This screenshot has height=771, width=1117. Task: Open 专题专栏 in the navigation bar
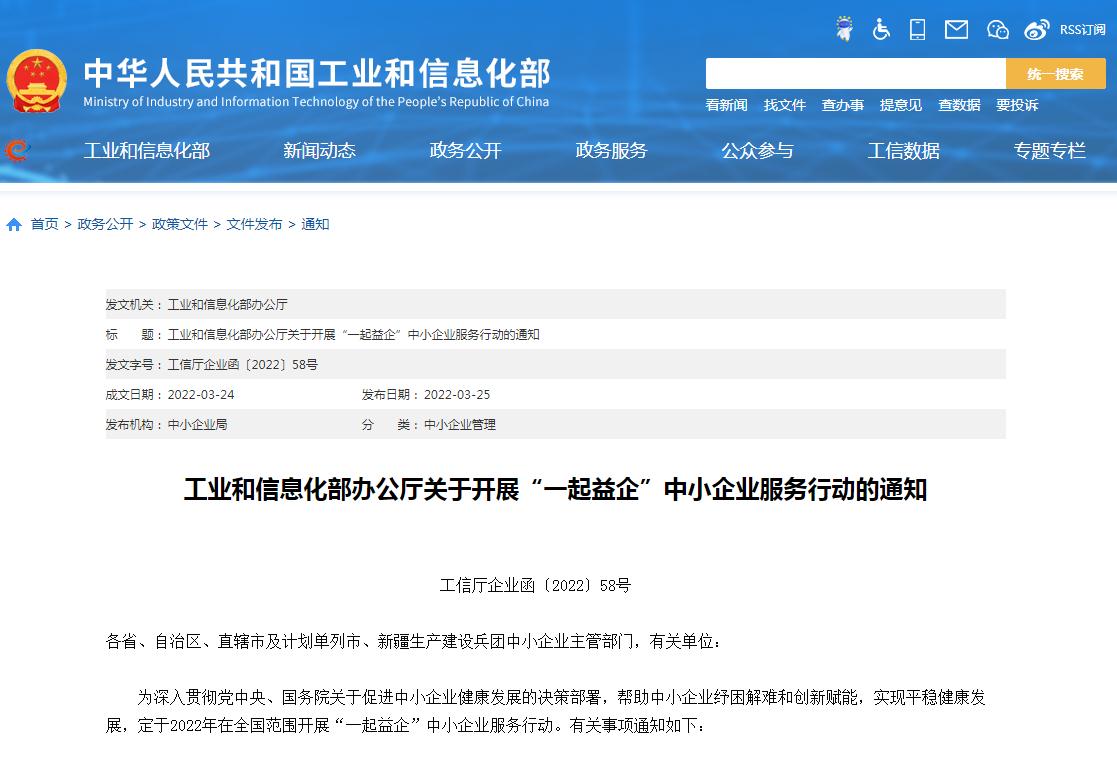[1049, 151]
